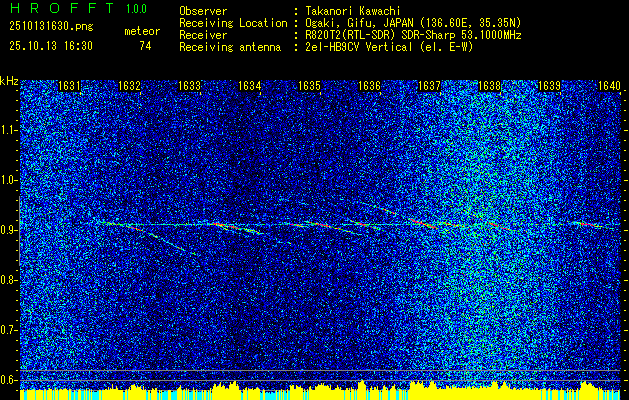Click the 1635 time marker
The height and width of the screenshot is (400, 629).
[x=309, y=86]
